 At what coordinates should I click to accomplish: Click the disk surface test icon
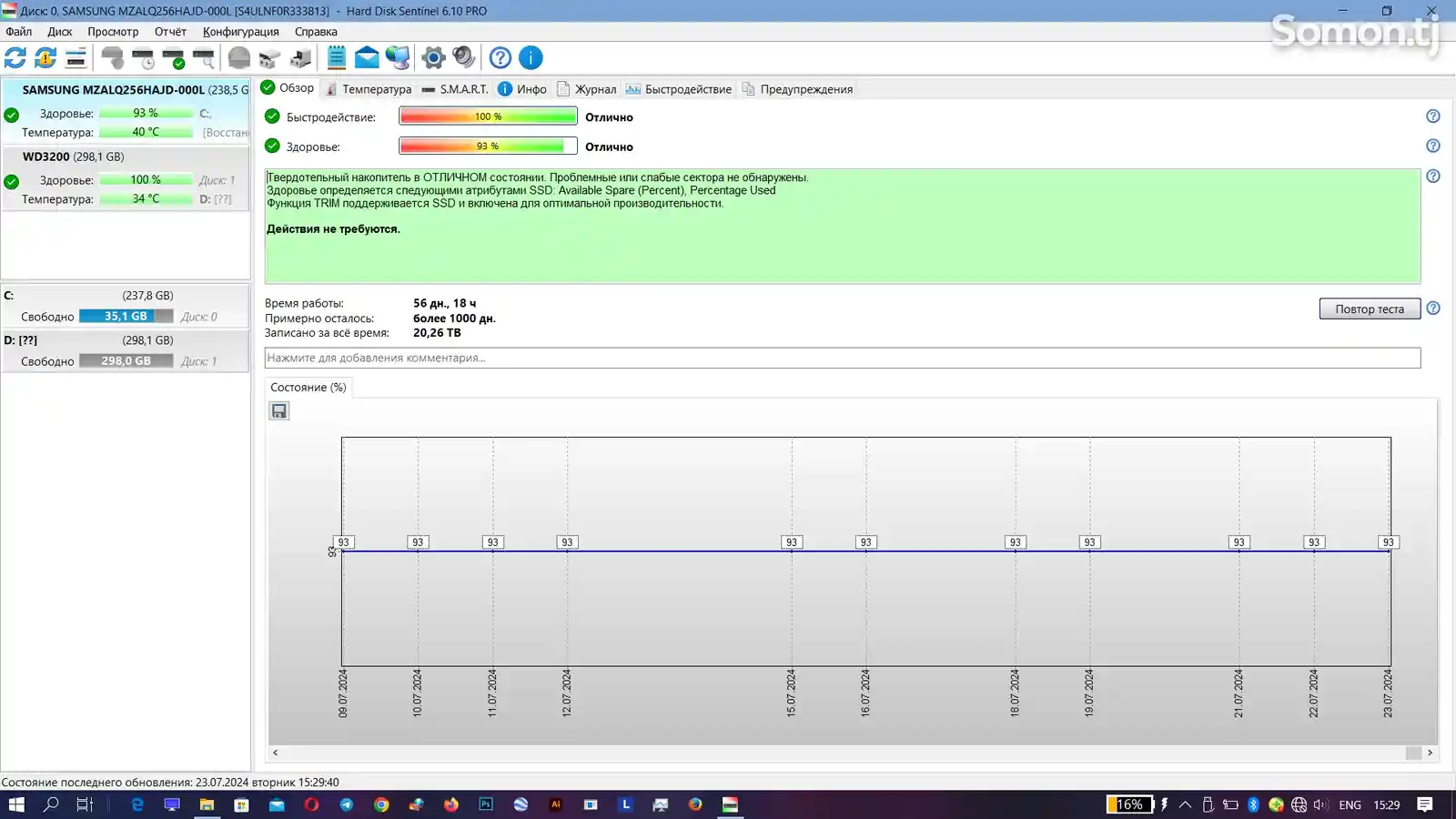pyautogui.click(x=113, y=57)
